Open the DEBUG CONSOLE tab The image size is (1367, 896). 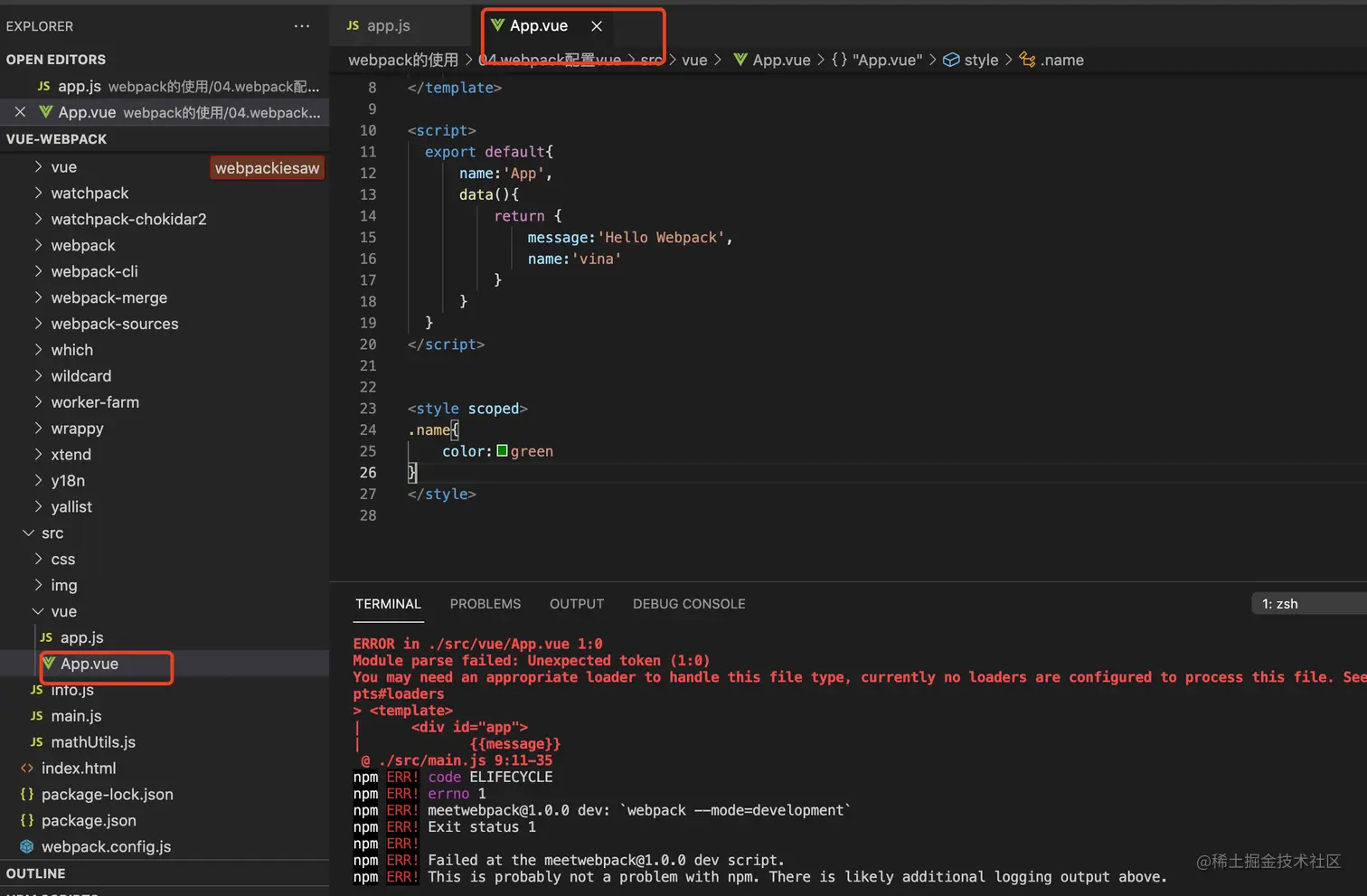[x=689, y=603]
